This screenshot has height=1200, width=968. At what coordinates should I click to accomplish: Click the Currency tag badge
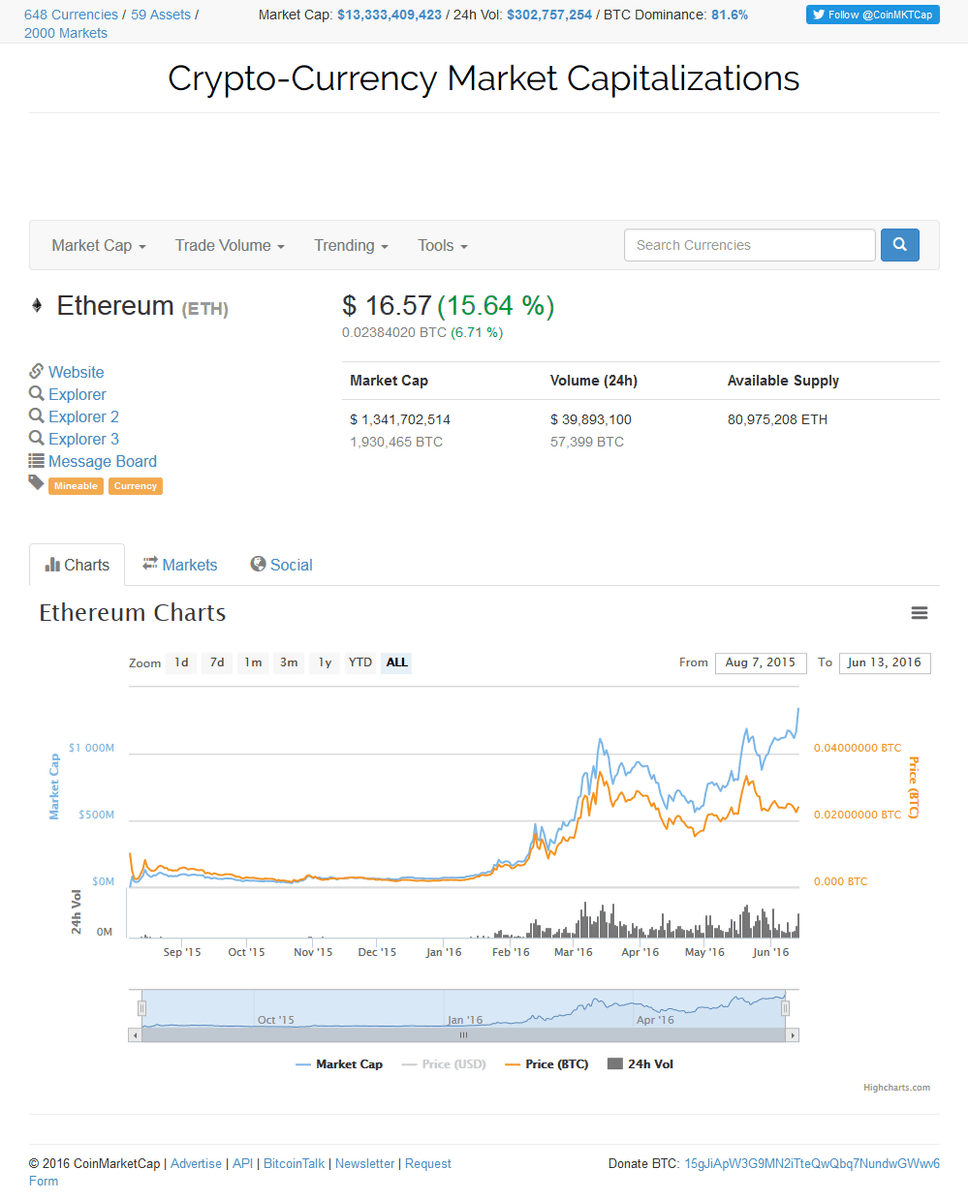(x=135, y=486)
